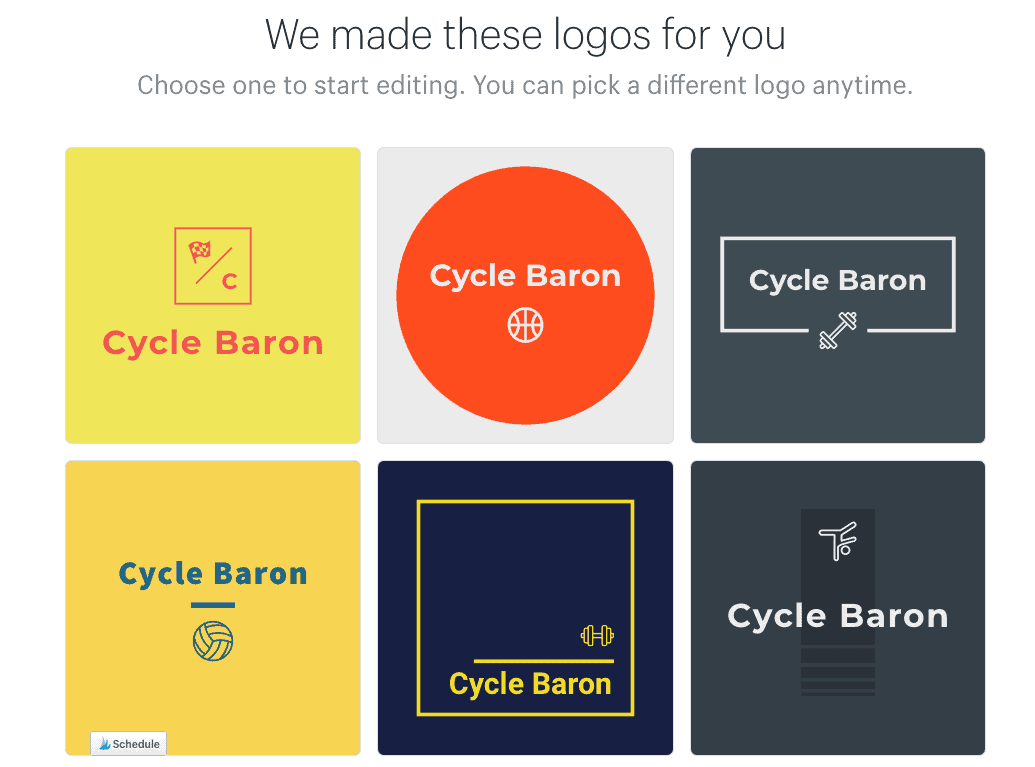Click the heading "We made these logos for you"
The image size is (1035, 767).
(x=525, y=35)
